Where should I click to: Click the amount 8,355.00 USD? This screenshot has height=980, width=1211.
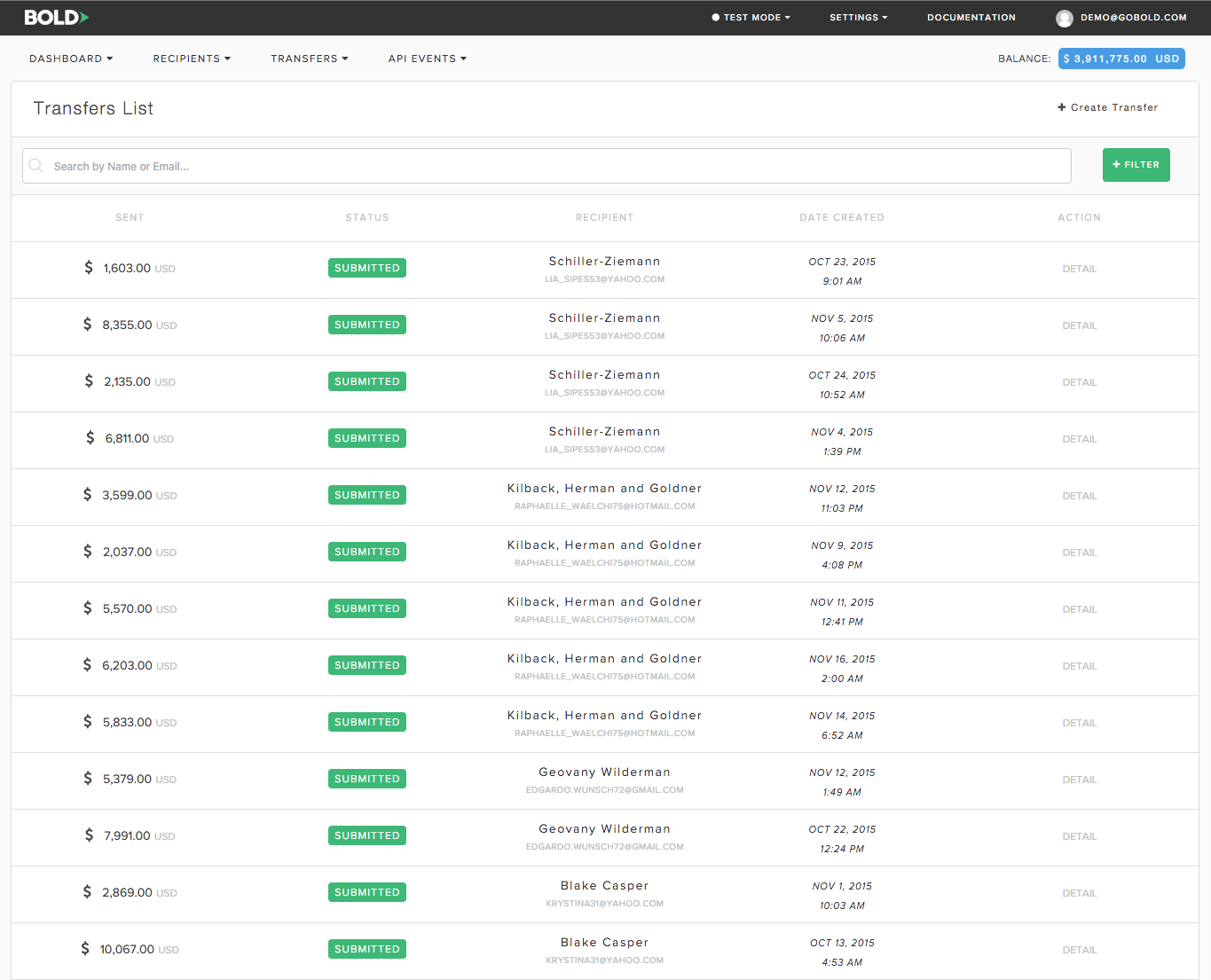(x=130, y=325)
